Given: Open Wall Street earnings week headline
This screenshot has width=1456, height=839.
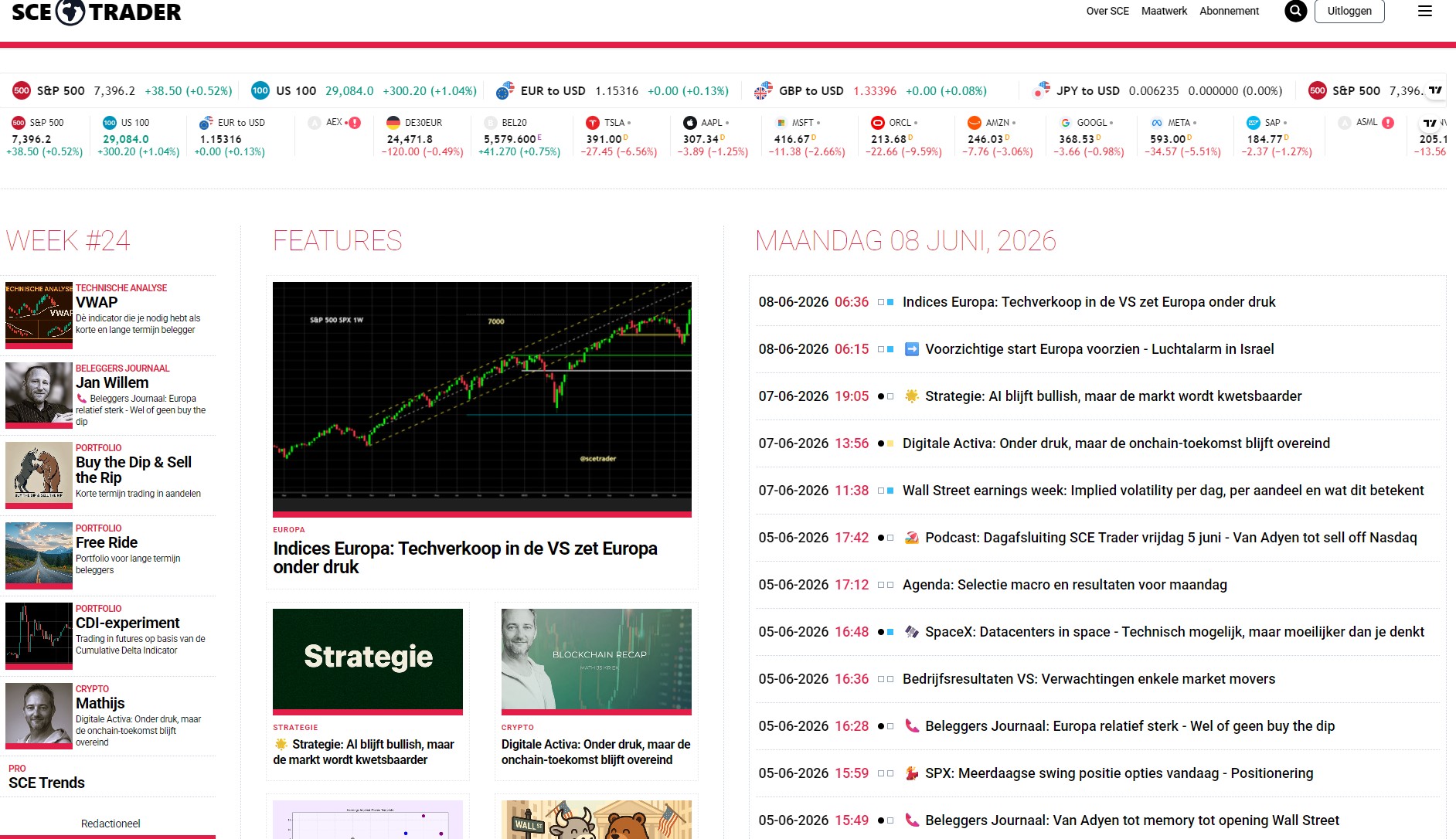Looking at the screenshot, I should 1163,491.
